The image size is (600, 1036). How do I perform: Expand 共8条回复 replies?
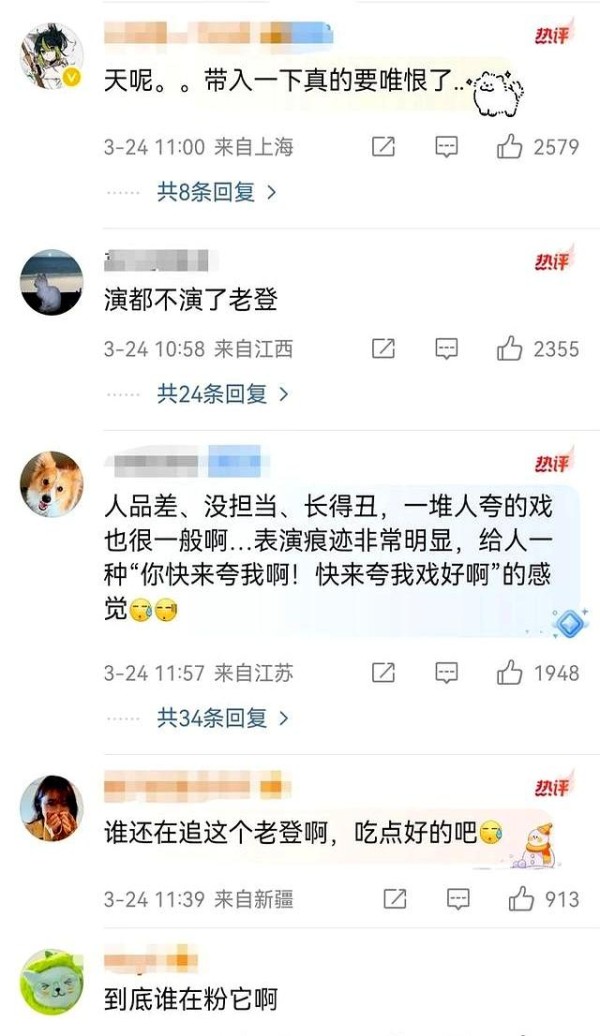(x=216, y=192)
